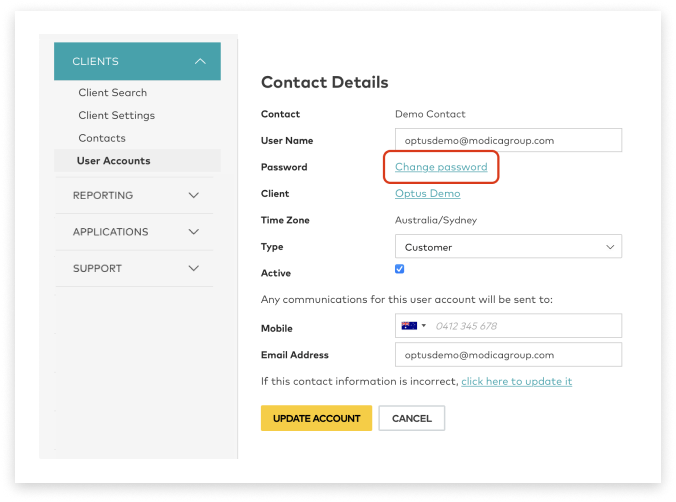The height and width of the screenshot is (502, 676).
Task: Collapse the Clients section chevron
Action: 201,62
